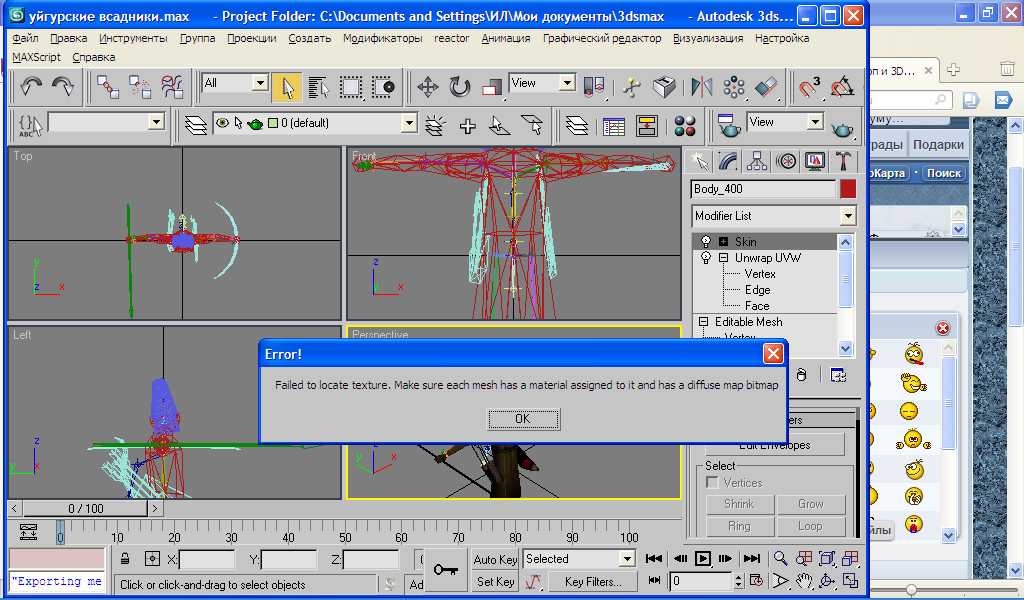
Task: Open the Hierarchy panel tab icon
Action: (757, 161)
